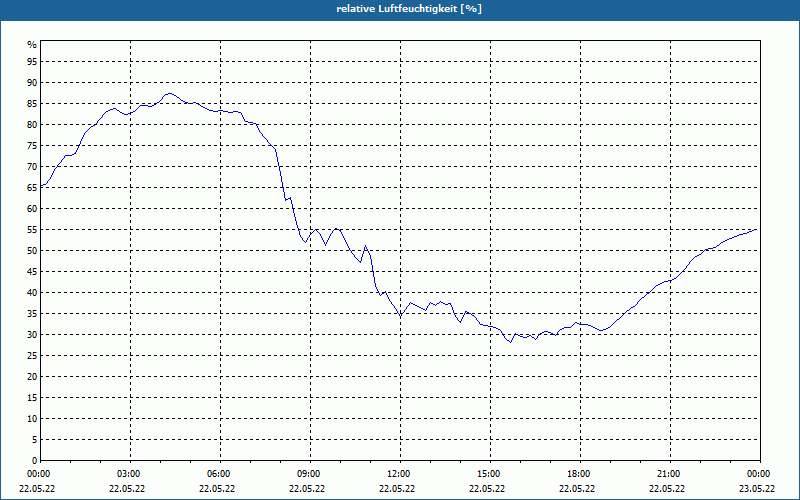This screenshot has width=800, height=500.
Task: Click the y-axis value "0" at the origin
Action: coord(35,461)
